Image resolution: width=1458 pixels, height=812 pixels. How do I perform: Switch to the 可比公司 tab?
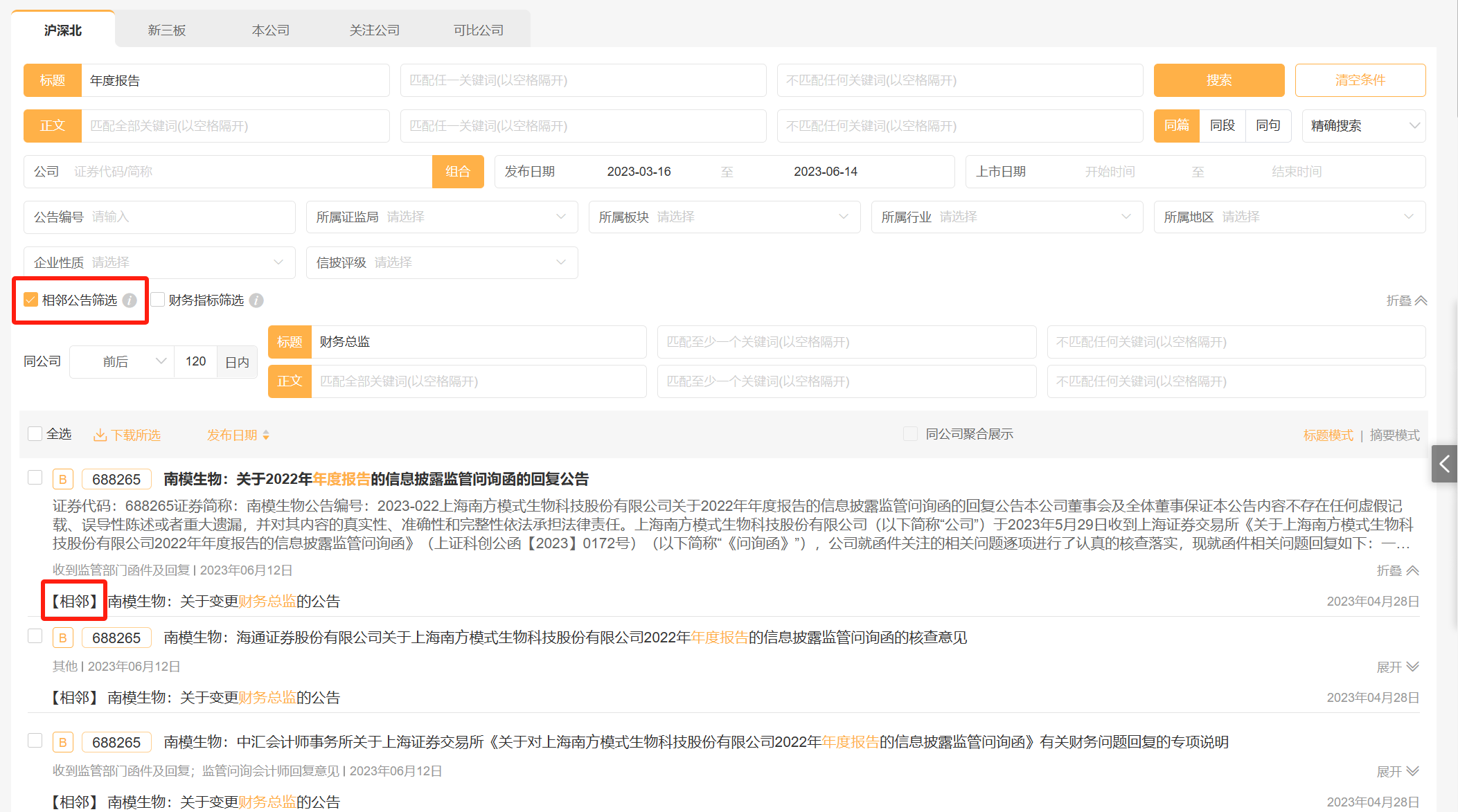pos(479,30)
